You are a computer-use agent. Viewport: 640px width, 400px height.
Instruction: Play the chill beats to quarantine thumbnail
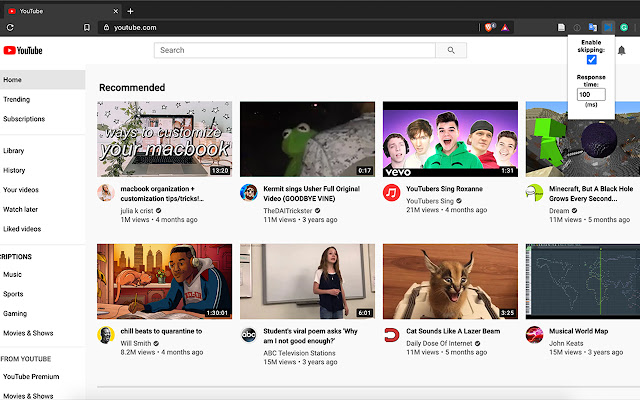(164, 282)
